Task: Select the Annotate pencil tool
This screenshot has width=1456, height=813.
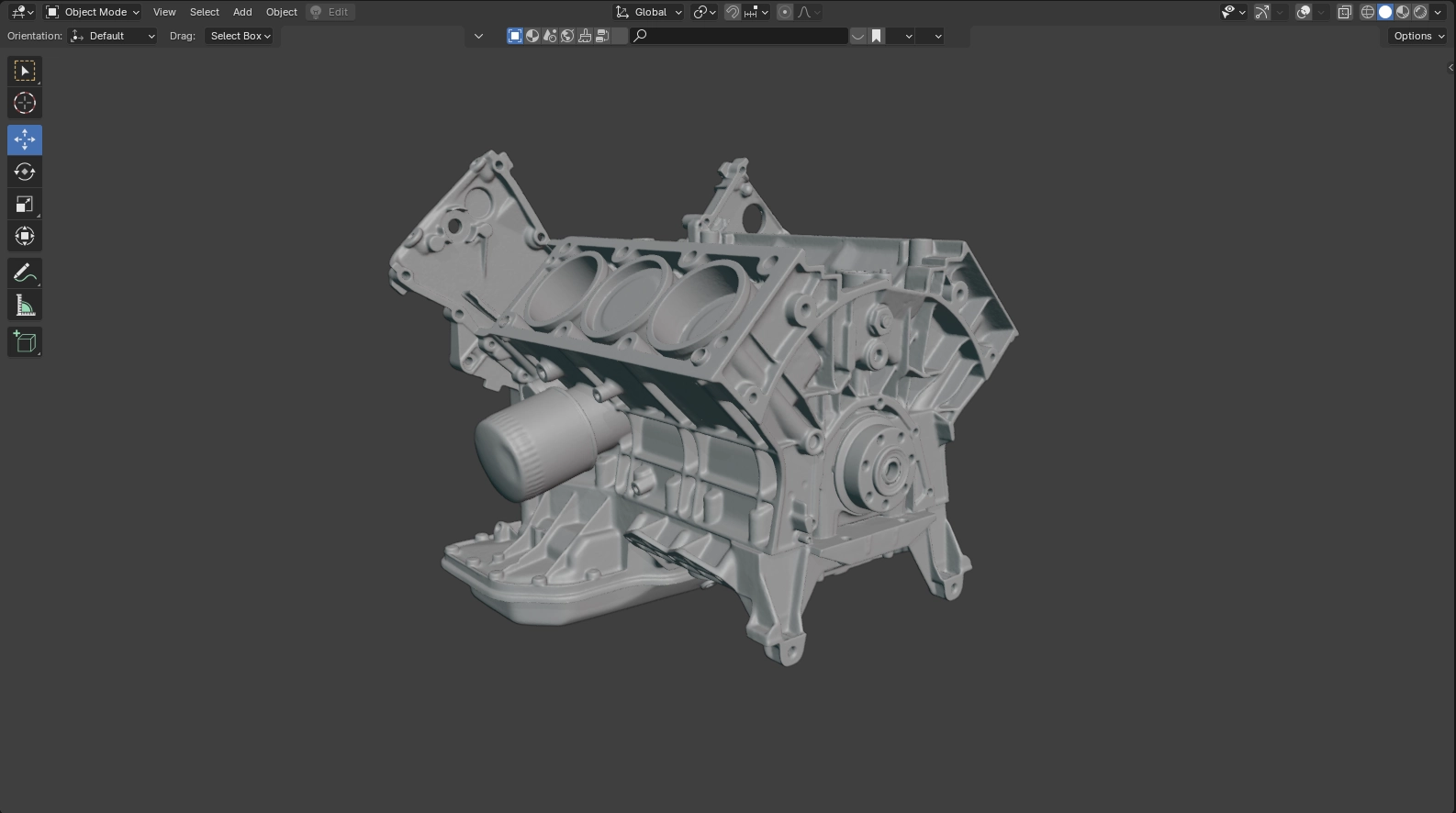Action: [25, 273]
